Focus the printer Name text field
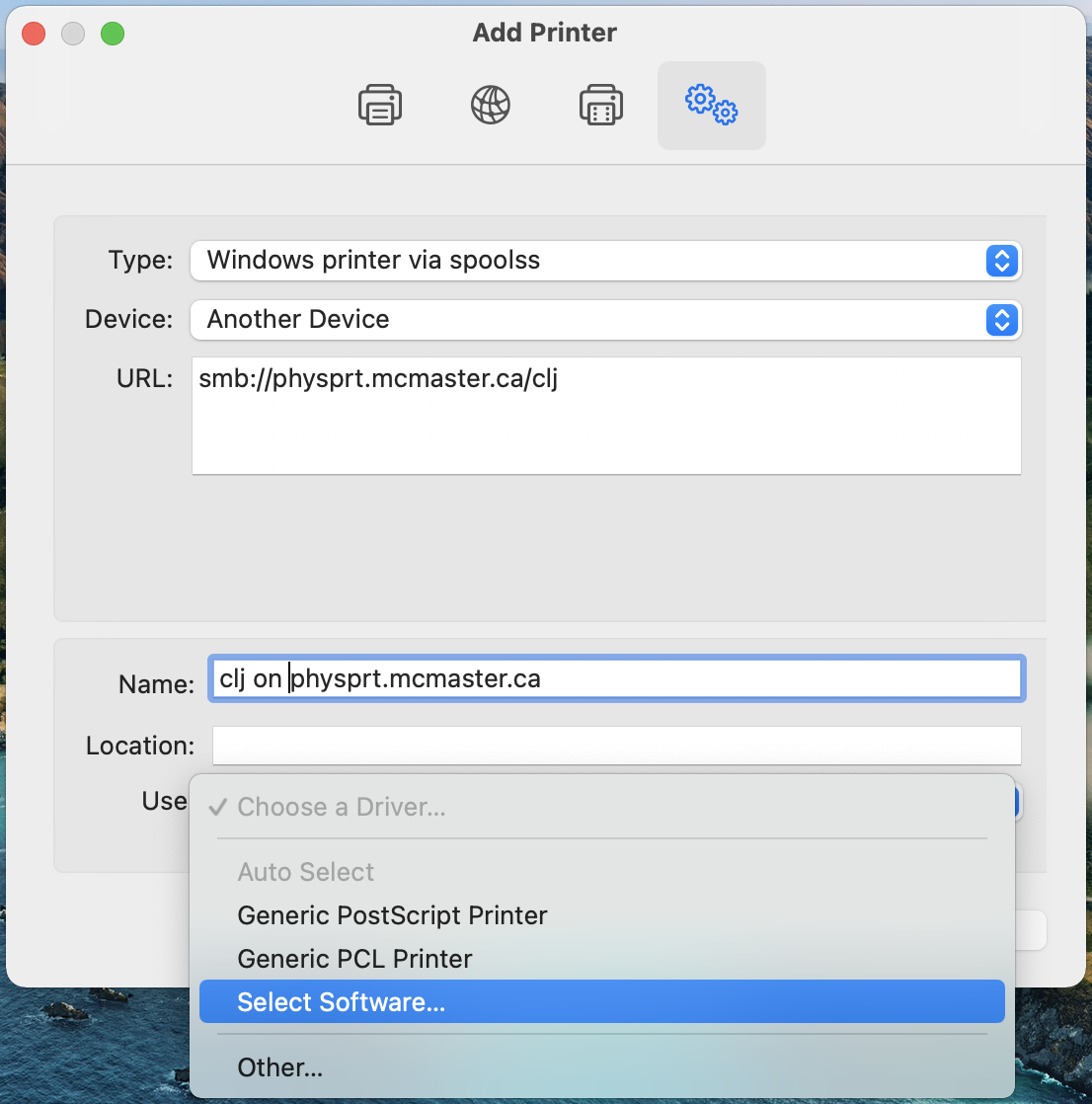The image size is (1092, 1104). coord(616,679)
